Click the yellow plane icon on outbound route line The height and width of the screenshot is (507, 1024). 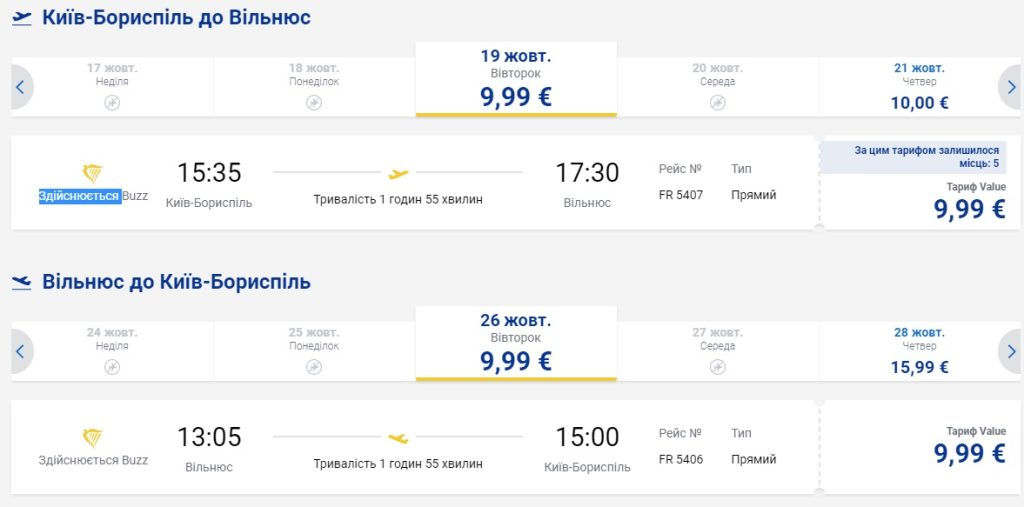click(x=398, y=174)
